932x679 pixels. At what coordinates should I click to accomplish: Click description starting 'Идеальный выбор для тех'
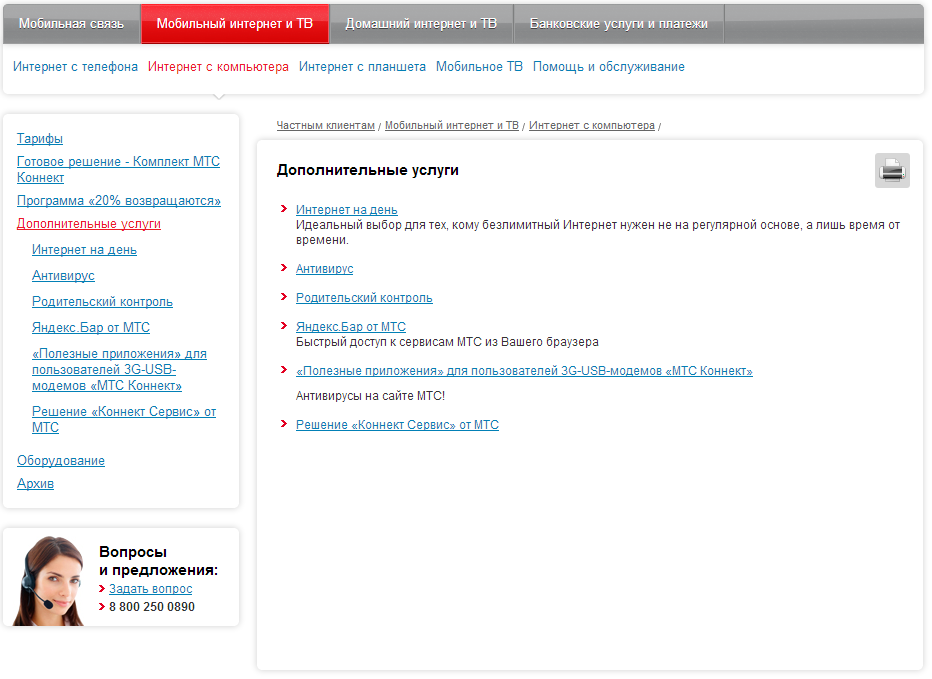click(x=598, y=232)
